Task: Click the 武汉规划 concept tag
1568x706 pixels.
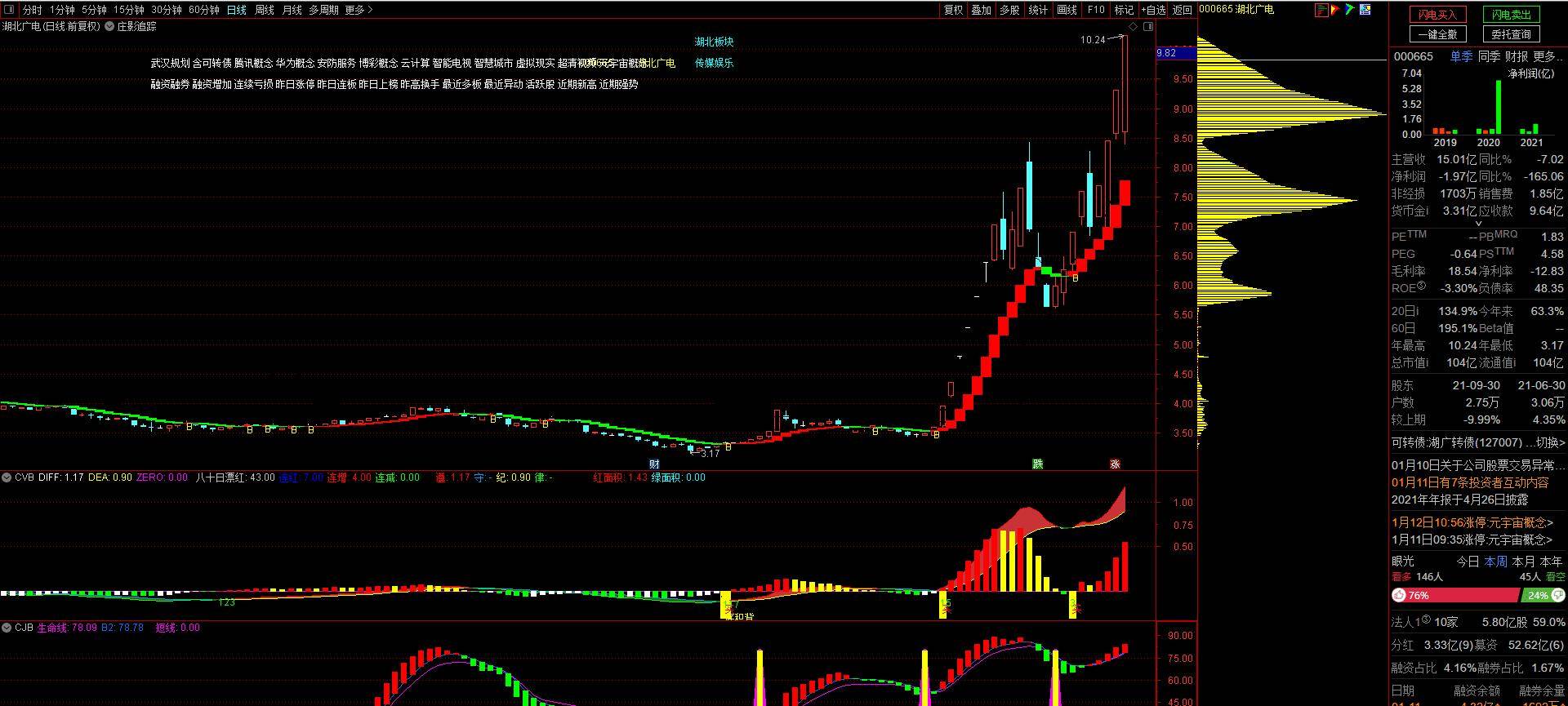Action: pos(170,63)
